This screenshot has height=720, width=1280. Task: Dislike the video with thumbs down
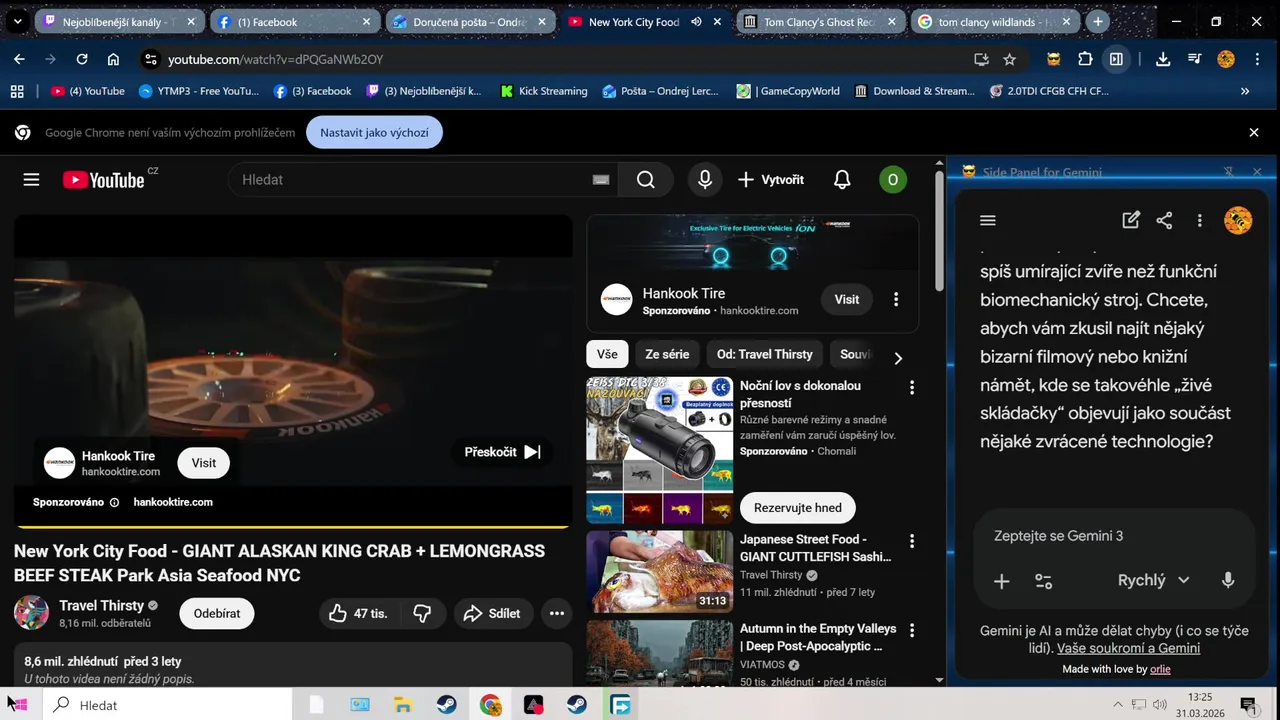point(422,614)
